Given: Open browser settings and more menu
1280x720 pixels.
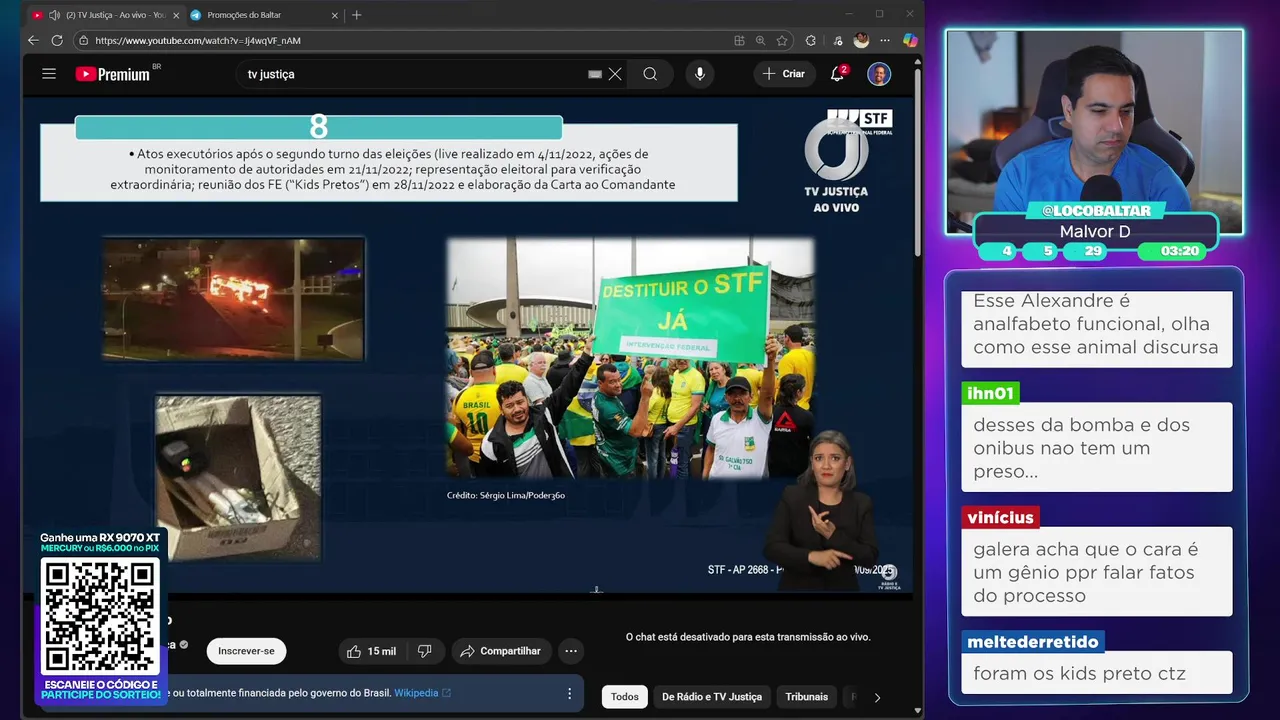Looking at the screenshot, I should pos(885,41).
